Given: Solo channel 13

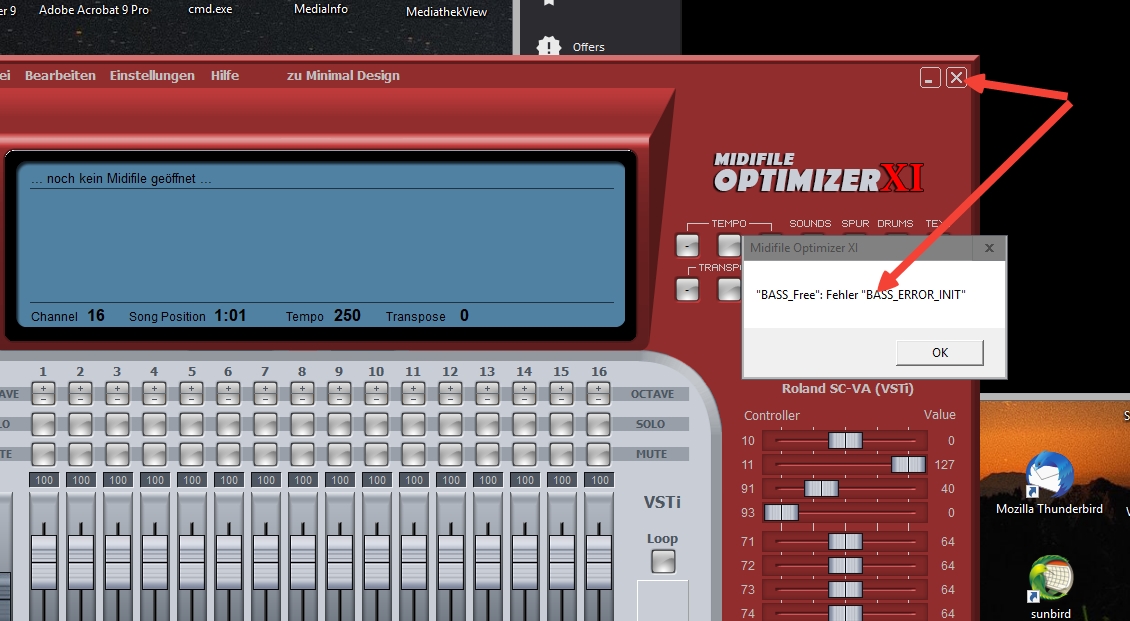Looking at the screenshot, I should coord(488,424).
